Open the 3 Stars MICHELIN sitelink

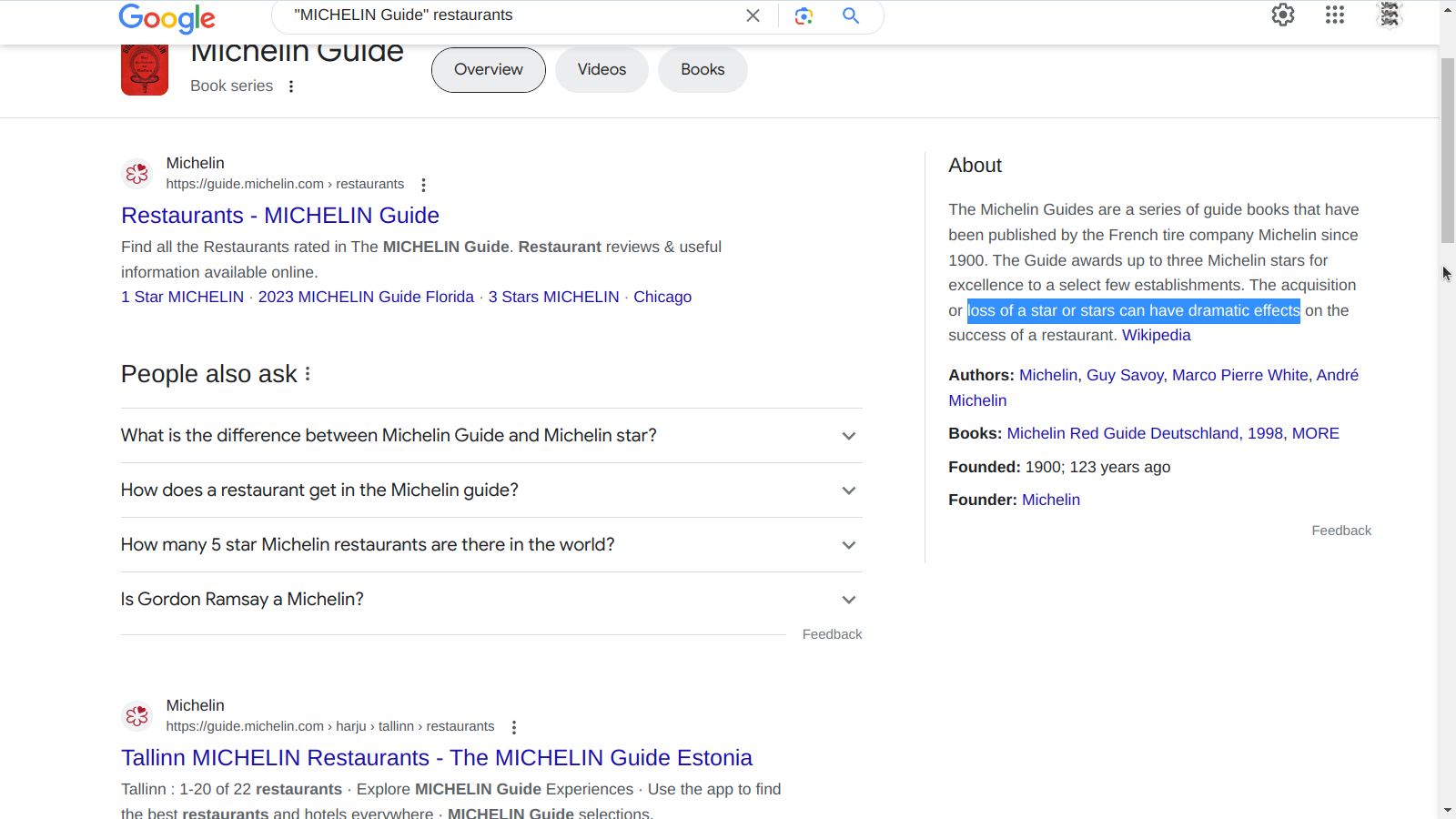553,298
